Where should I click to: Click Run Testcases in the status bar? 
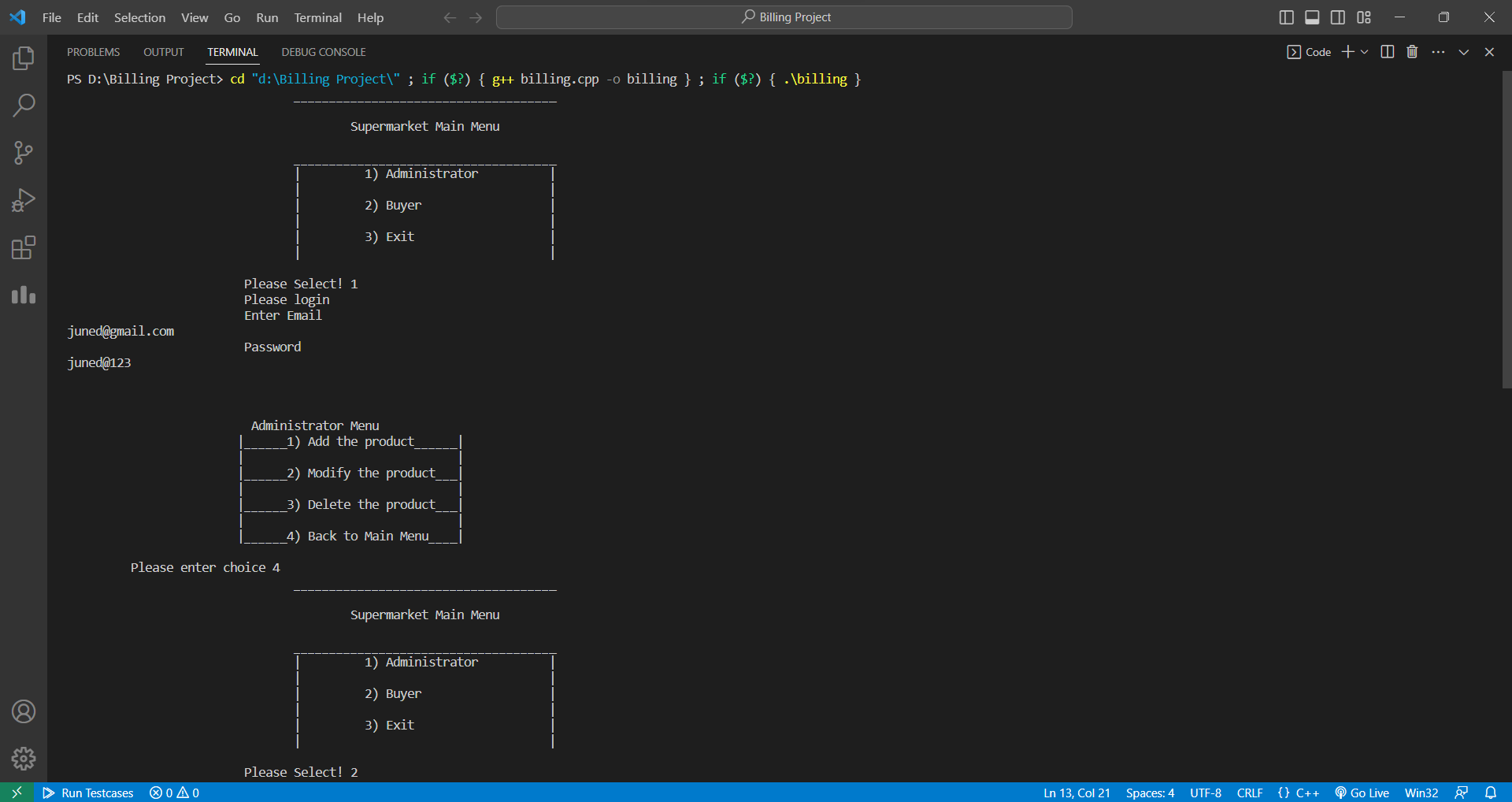87,793
